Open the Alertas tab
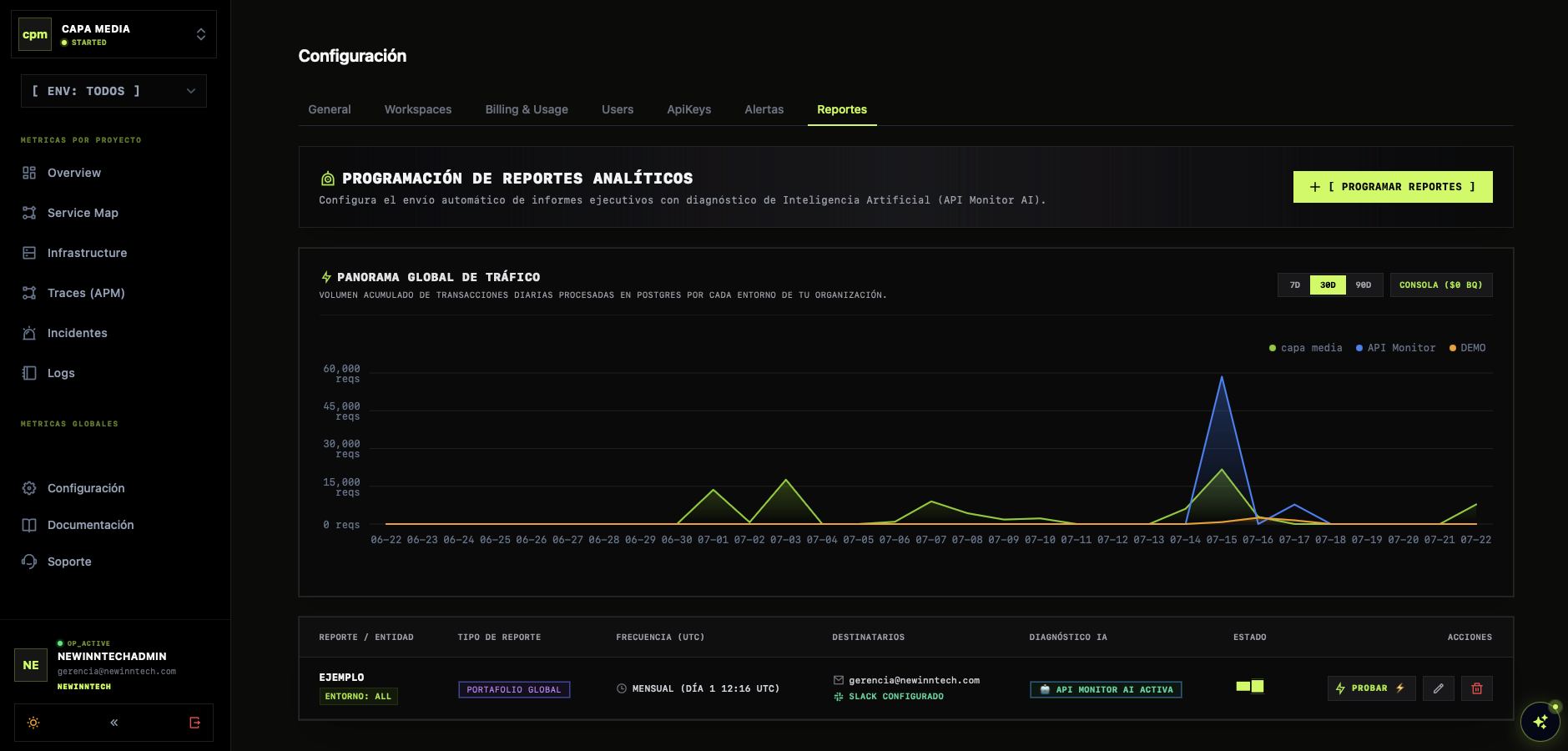 pyautogui.click(x=764, y=109)
